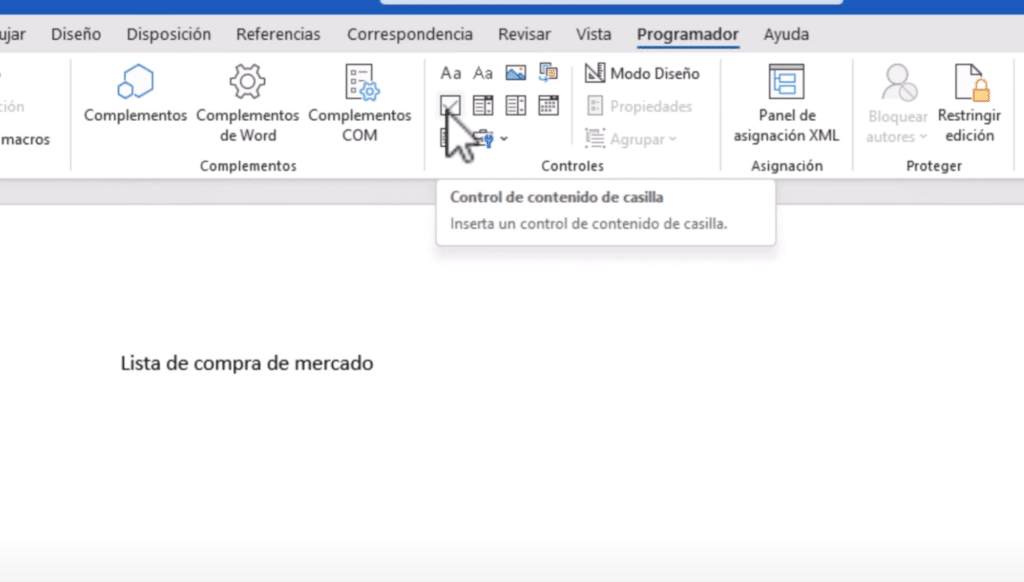The width and height of the screenshot is (1024, 582).
Task: Switch to the Referencias tab
Action: click(278, 34)
